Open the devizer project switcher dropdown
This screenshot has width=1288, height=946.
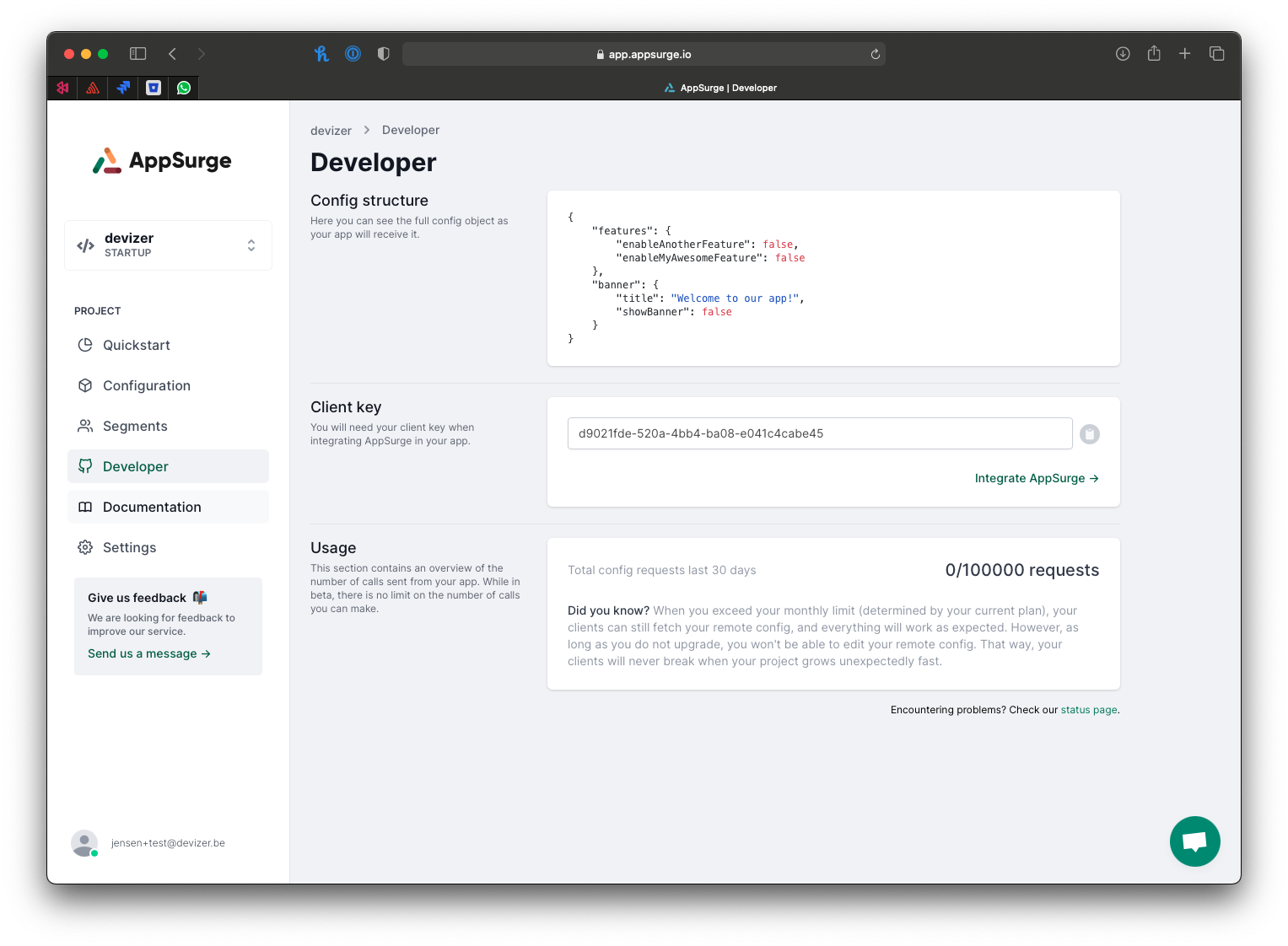[x=168, y=245]
